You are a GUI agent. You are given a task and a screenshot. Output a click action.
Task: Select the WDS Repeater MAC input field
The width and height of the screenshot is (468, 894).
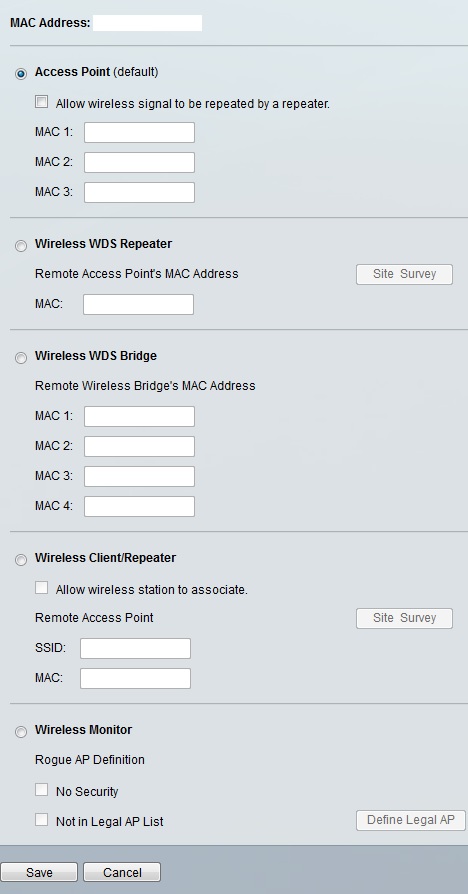pyautogui.click(x=139, y=304)
